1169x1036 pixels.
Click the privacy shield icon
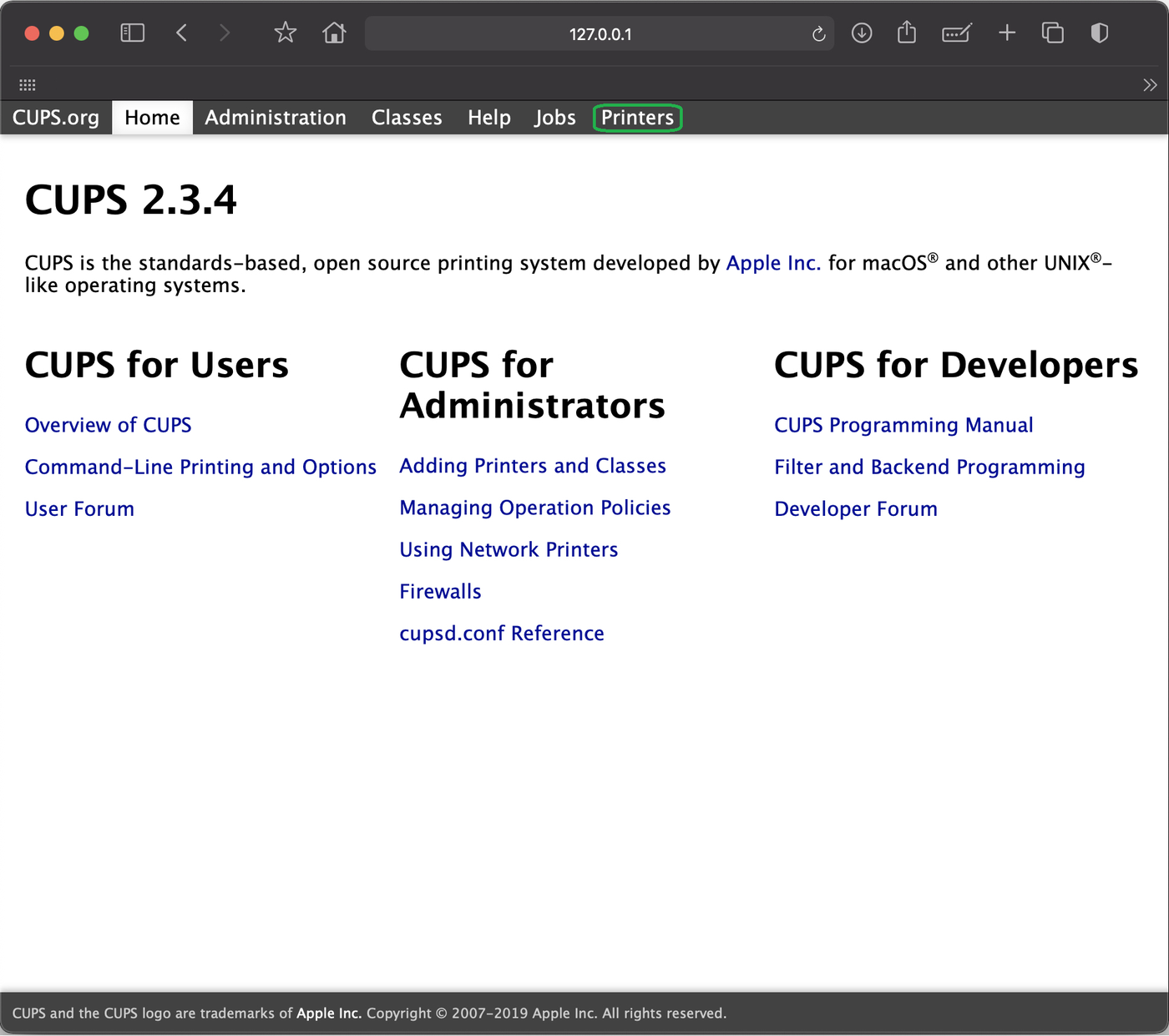click(x=1100, y=33)
